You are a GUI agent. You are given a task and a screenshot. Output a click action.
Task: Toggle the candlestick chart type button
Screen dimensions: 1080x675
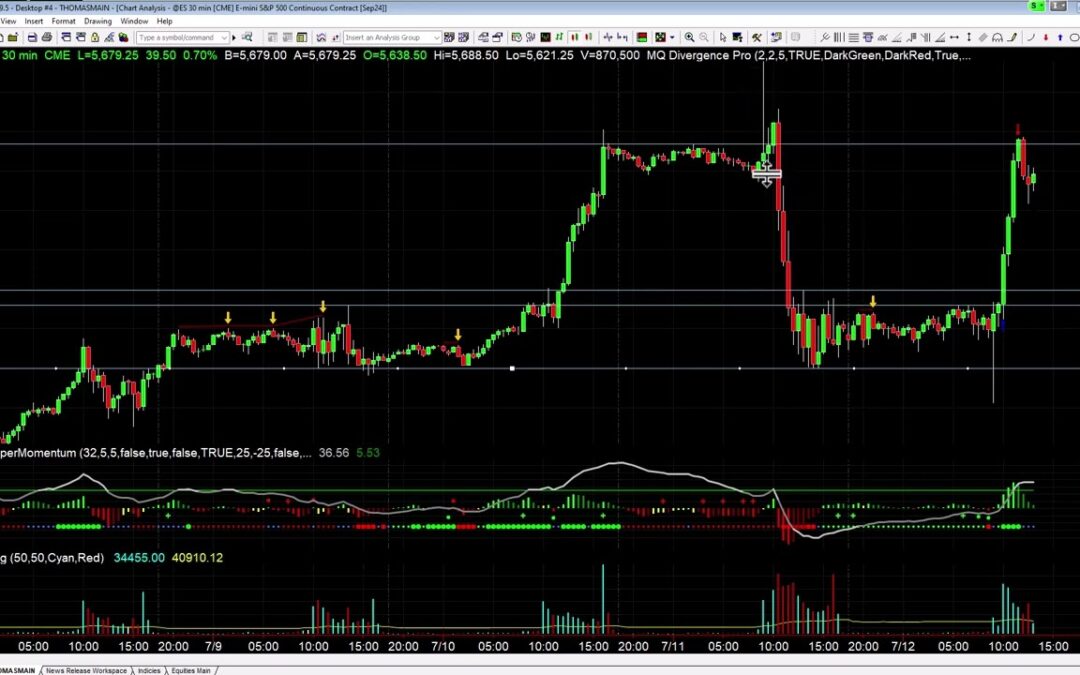[x=574, y=37]
